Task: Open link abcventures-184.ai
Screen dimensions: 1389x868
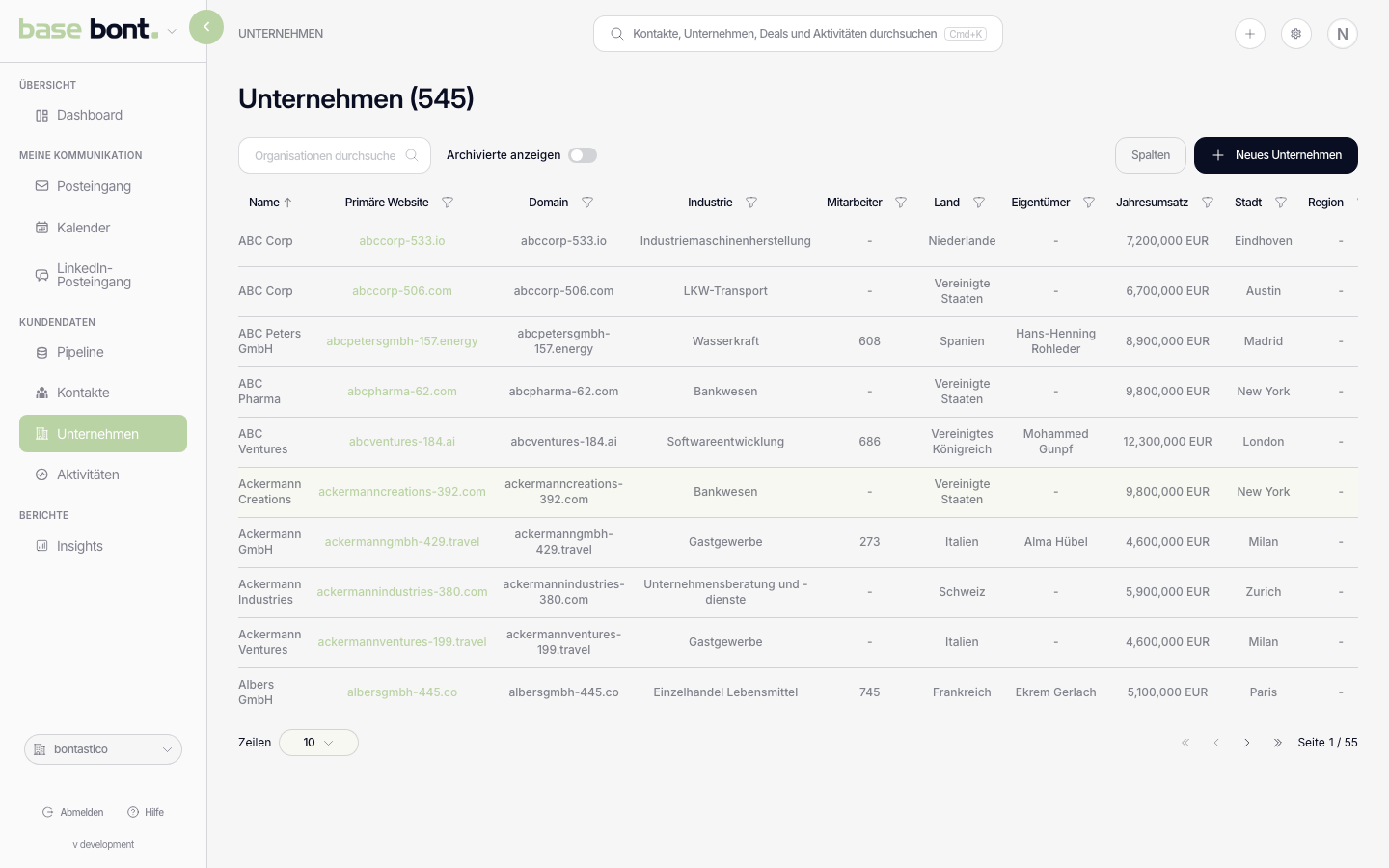Action: click(402, 442)
